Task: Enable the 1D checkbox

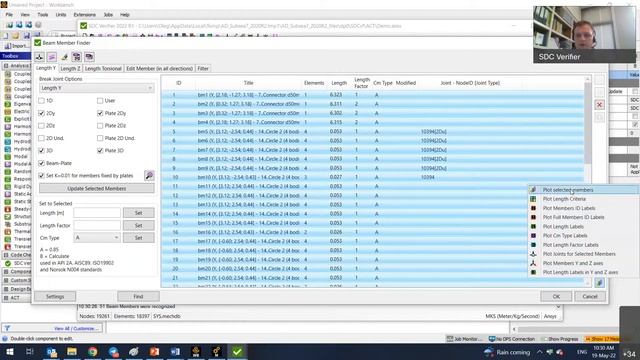Action: click(x=41, y=100)
